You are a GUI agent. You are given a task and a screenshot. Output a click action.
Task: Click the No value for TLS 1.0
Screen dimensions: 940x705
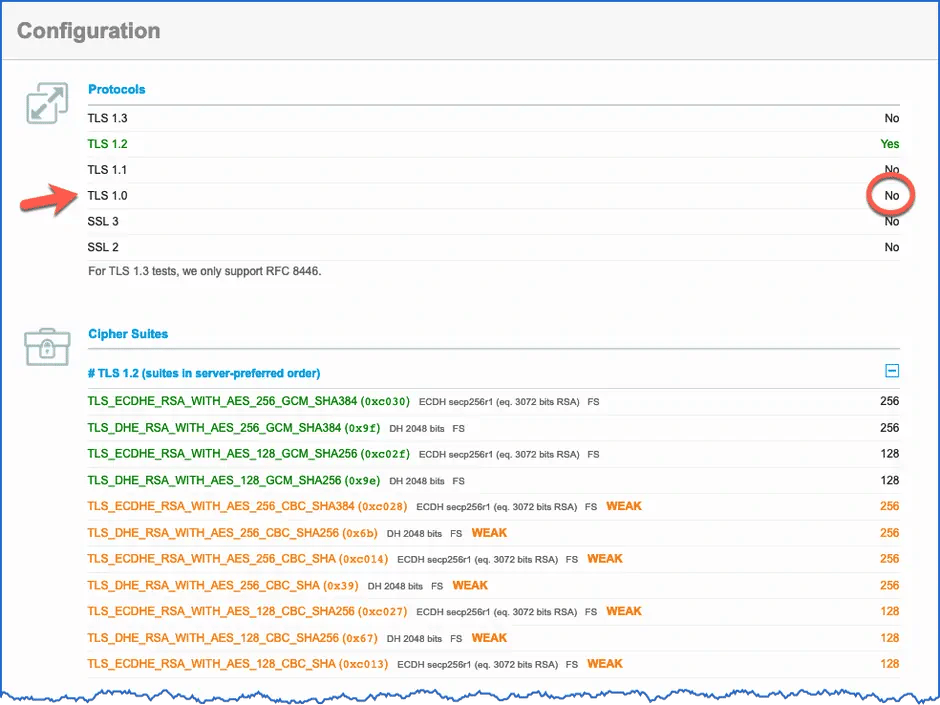pyautogui.click(x=891, y=195)
